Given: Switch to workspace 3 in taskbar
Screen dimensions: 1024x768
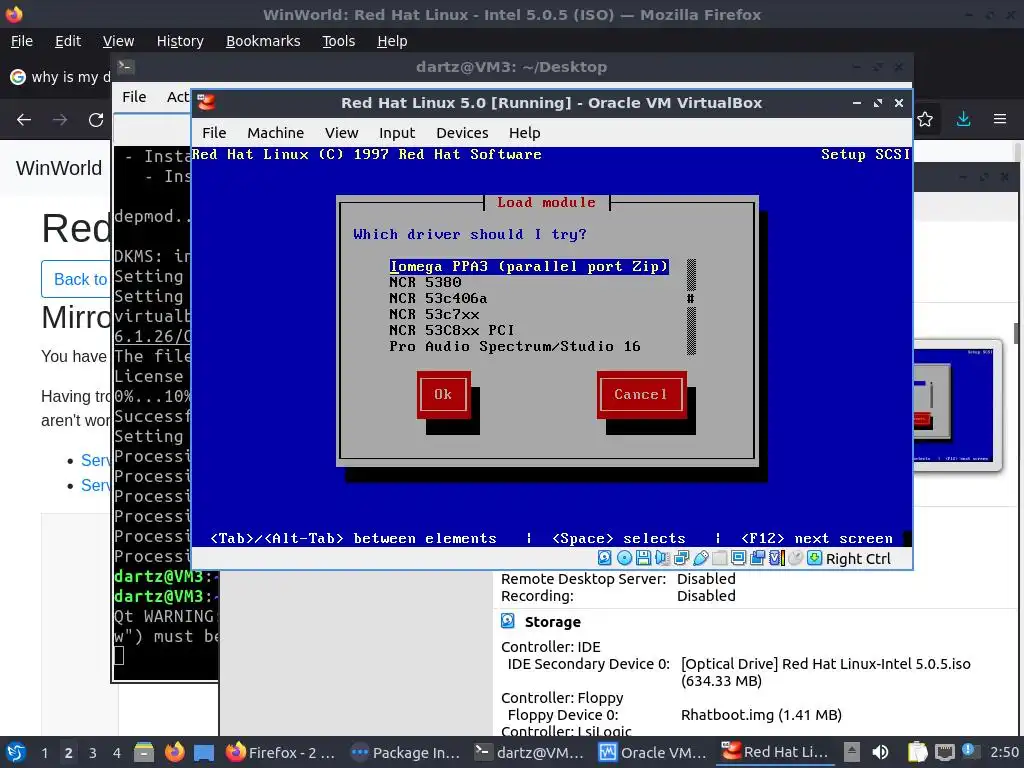Looking at the screenshot, I should (x=93, y=752).
